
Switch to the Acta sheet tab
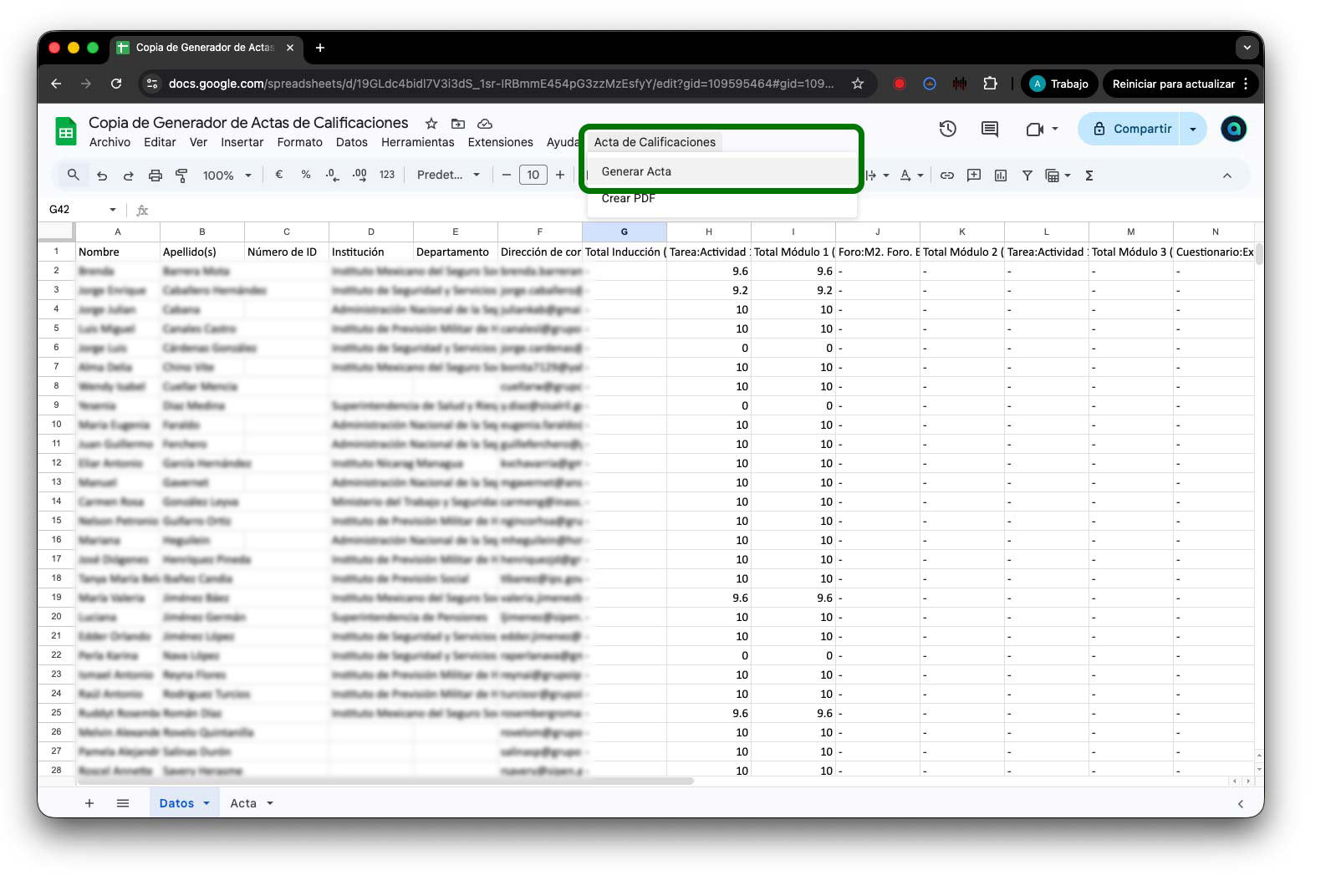coord(243,803)
